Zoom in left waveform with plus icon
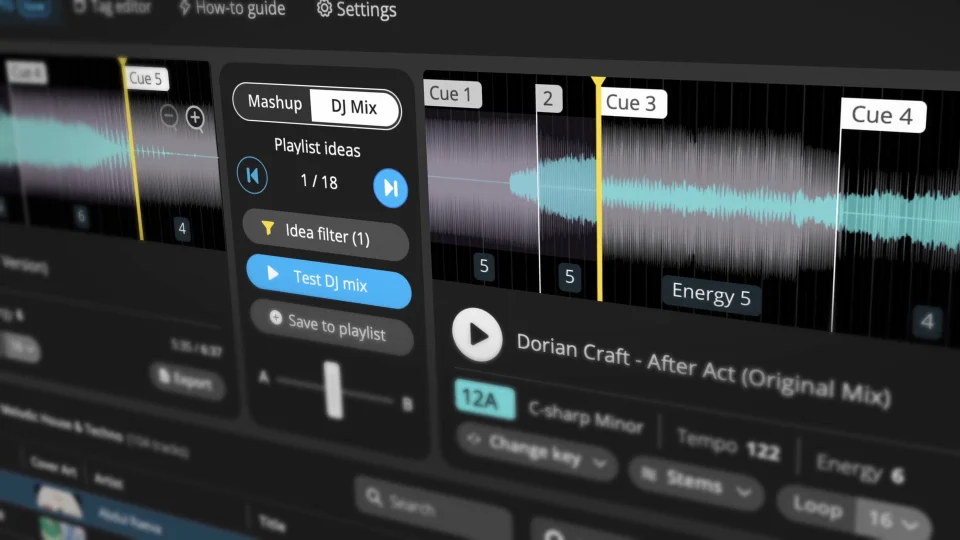 195,117
